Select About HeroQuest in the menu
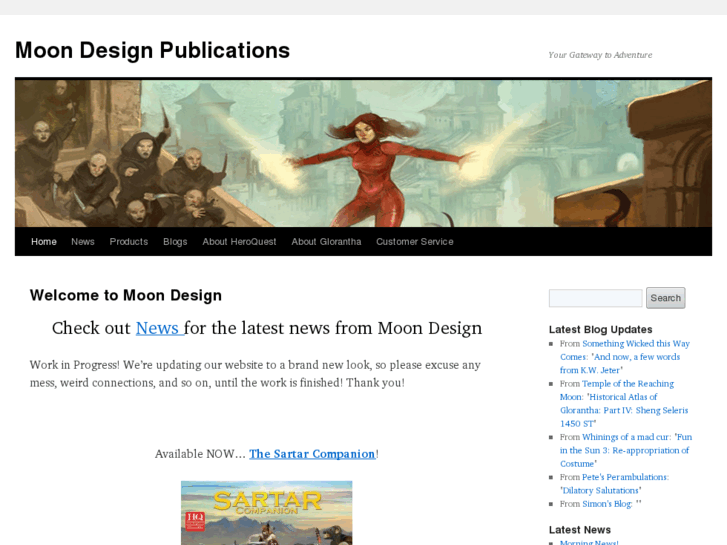The image size is (727, 545). pos(239,242)
